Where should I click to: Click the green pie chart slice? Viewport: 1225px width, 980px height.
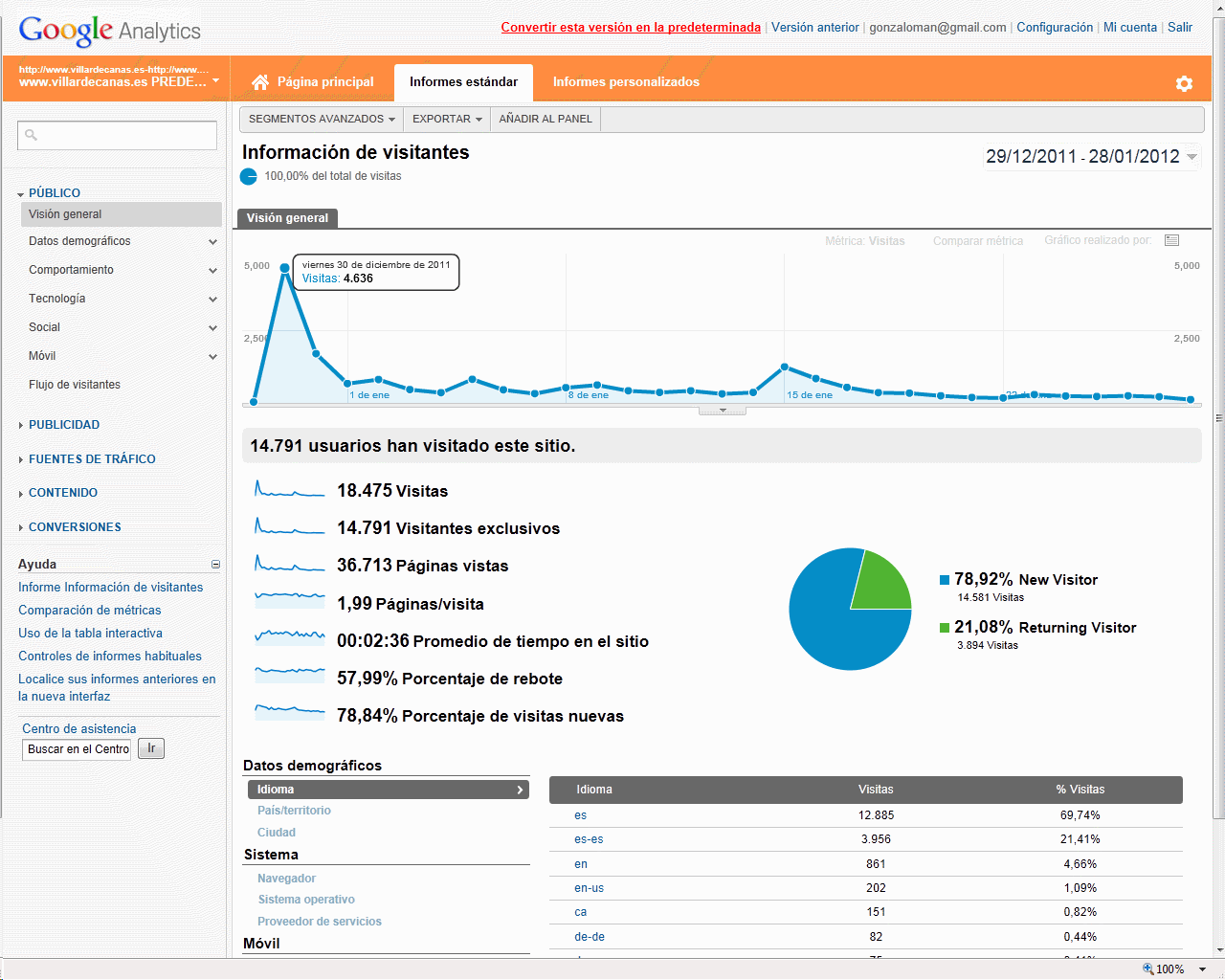coord(883,583)
